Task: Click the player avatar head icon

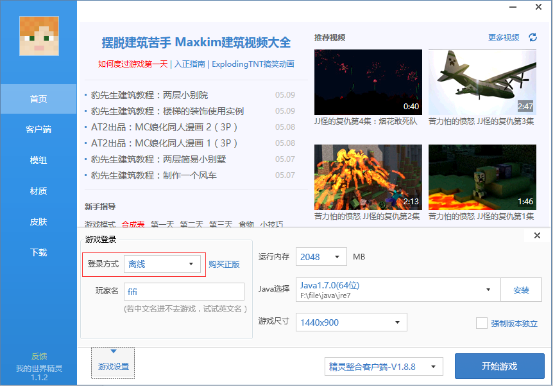Action: pos(39,36)
